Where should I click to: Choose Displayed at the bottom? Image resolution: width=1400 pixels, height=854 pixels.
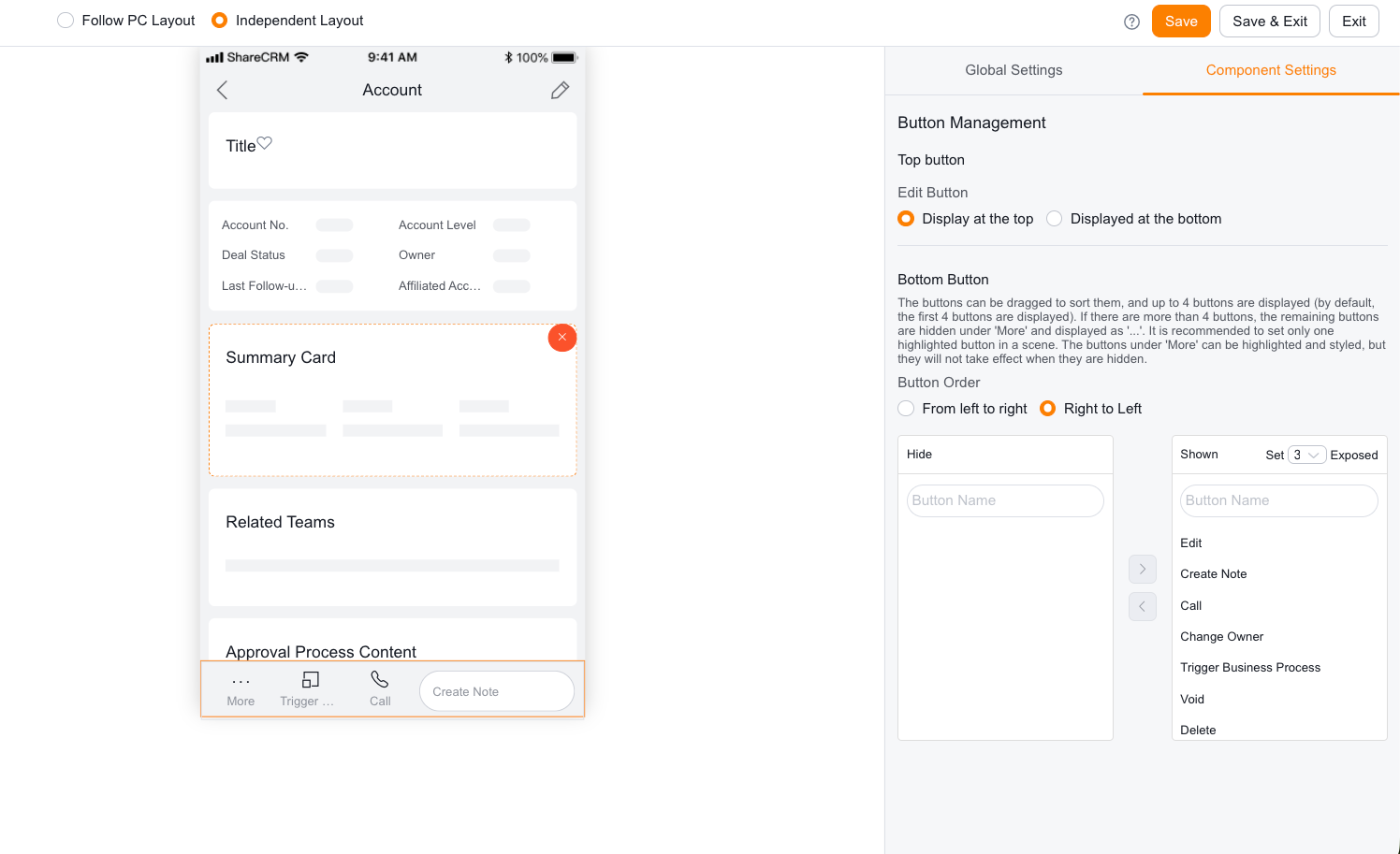point(1134,219)
